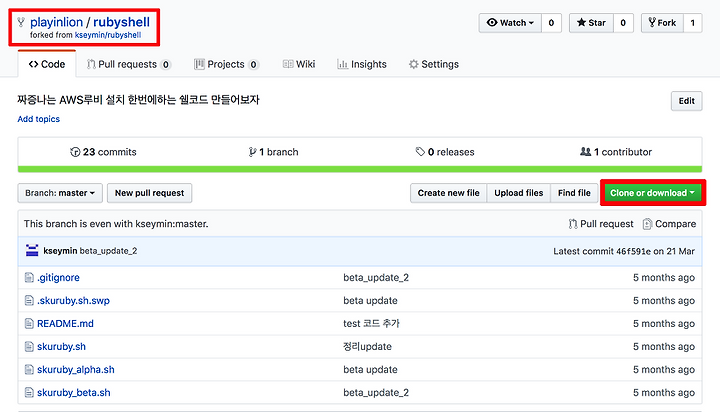Open the .gitignore file
The width and height of the screenshot is (720, 412).
tap(58, 277)
